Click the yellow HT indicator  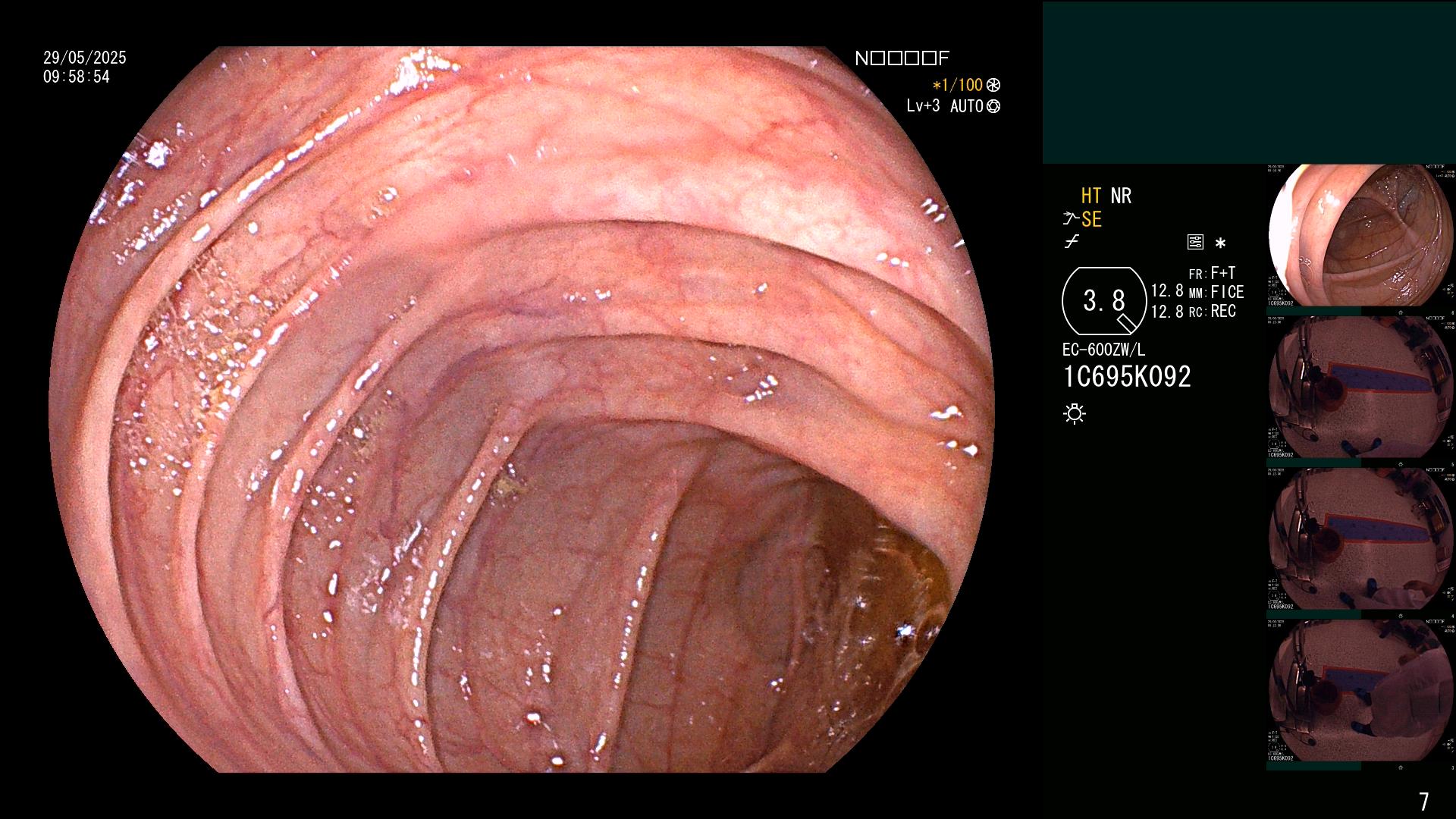pos(1091,196)
